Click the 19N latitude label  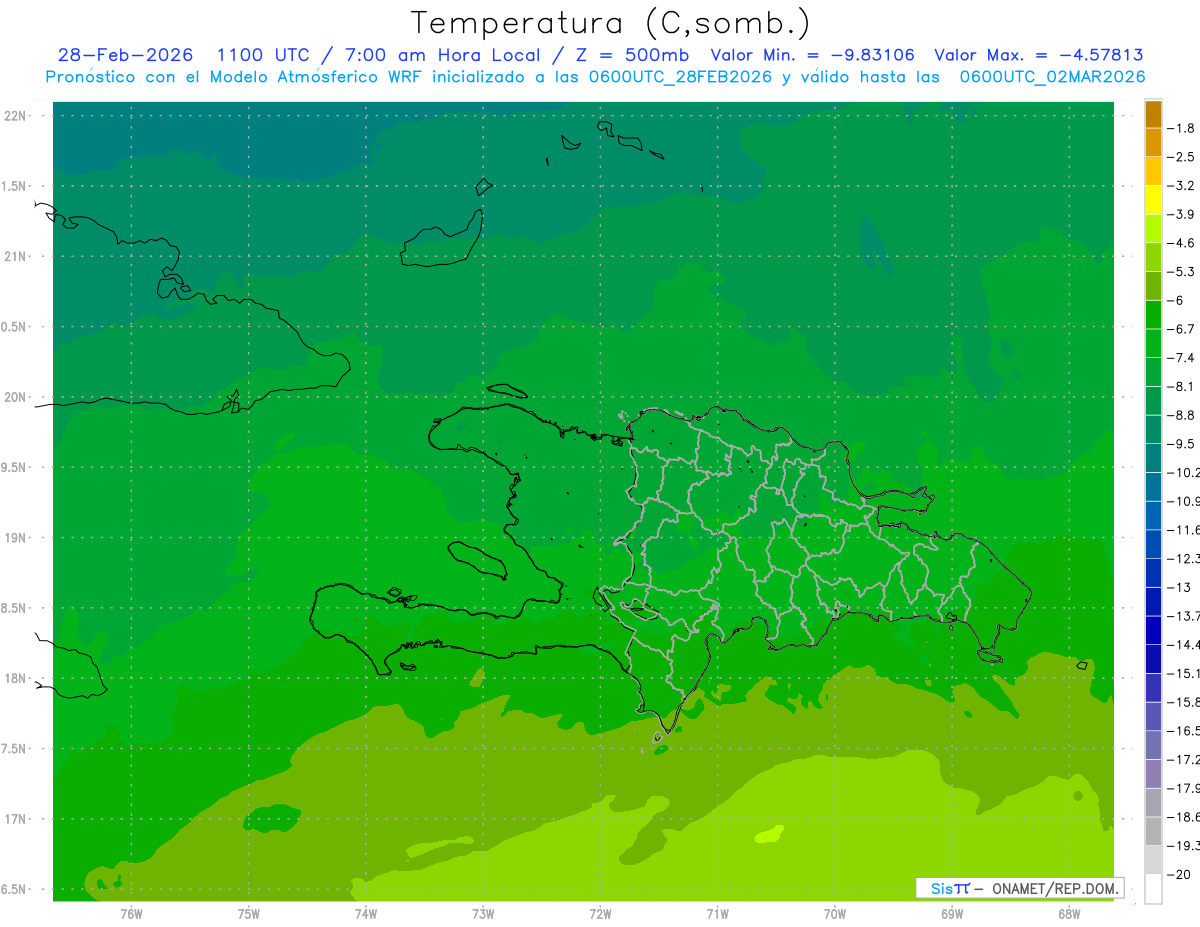pyautogui.click(x=16, y=538)
